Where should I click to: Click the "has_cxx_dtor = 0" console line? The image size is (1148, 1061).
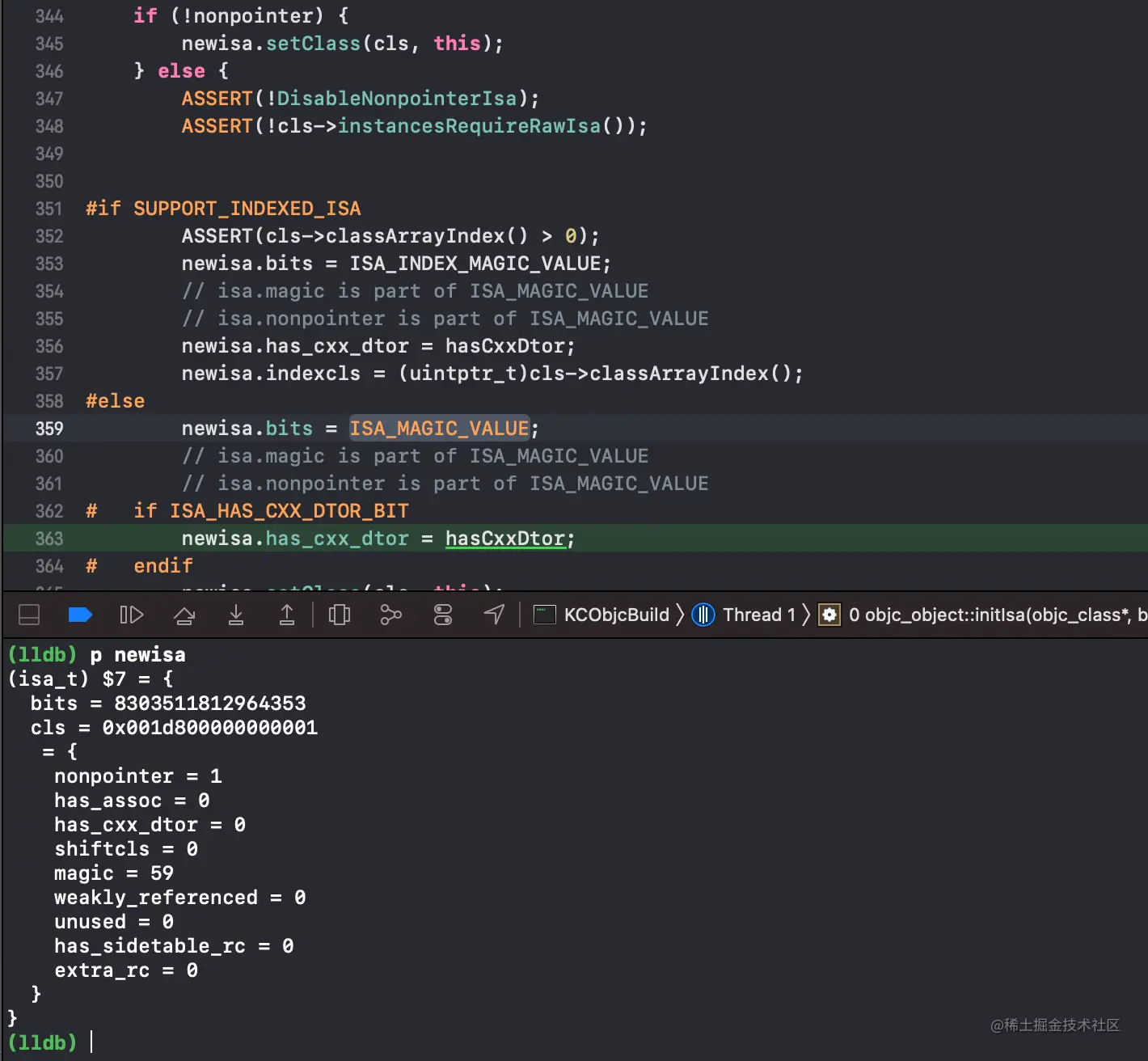[x=150, y=824]
